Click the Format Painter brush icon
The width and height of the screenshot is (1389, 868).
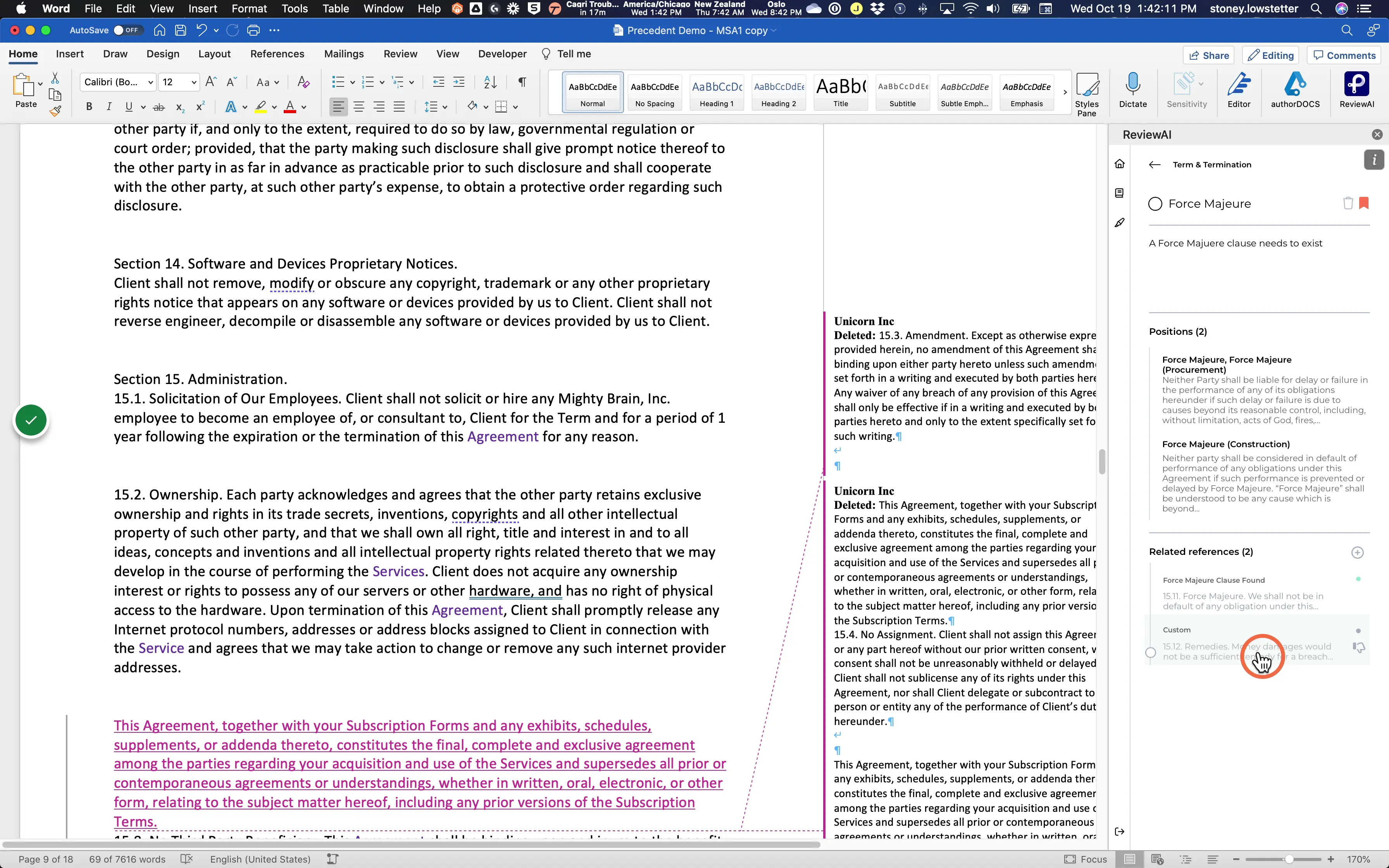click(55, 111)
